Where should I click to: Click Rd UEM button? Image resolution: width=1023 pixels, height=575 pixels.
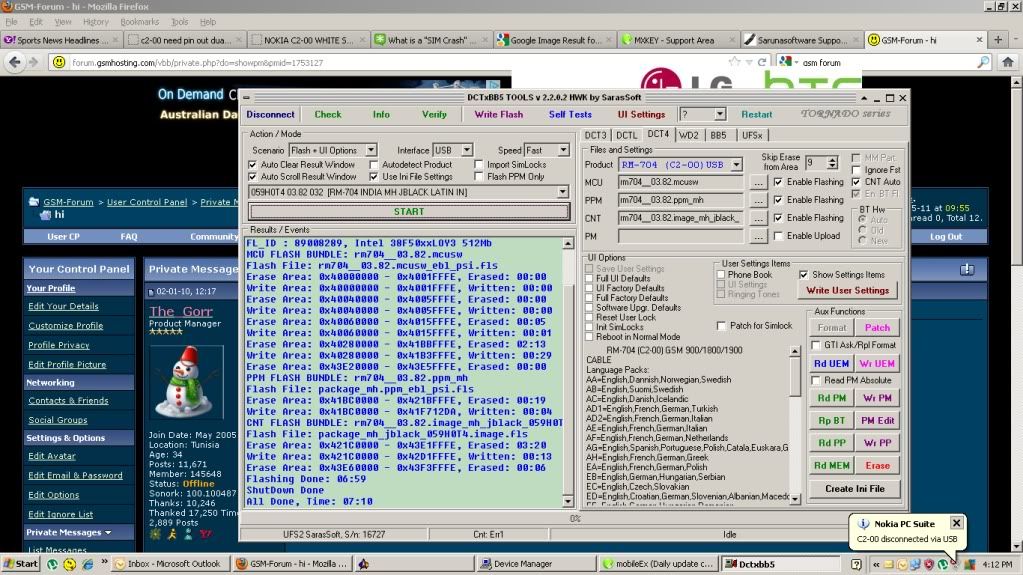831,364
